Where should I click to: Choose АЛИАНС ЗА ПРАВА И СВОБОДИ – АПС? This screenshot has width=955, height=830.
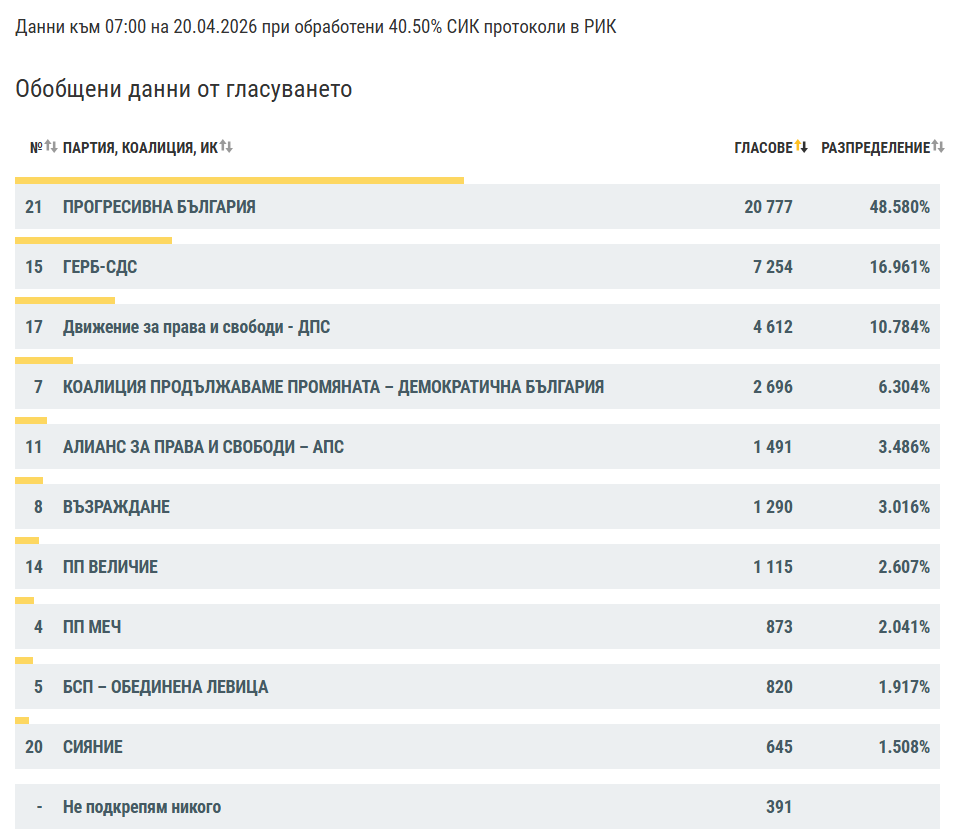(x=203, y=447)
